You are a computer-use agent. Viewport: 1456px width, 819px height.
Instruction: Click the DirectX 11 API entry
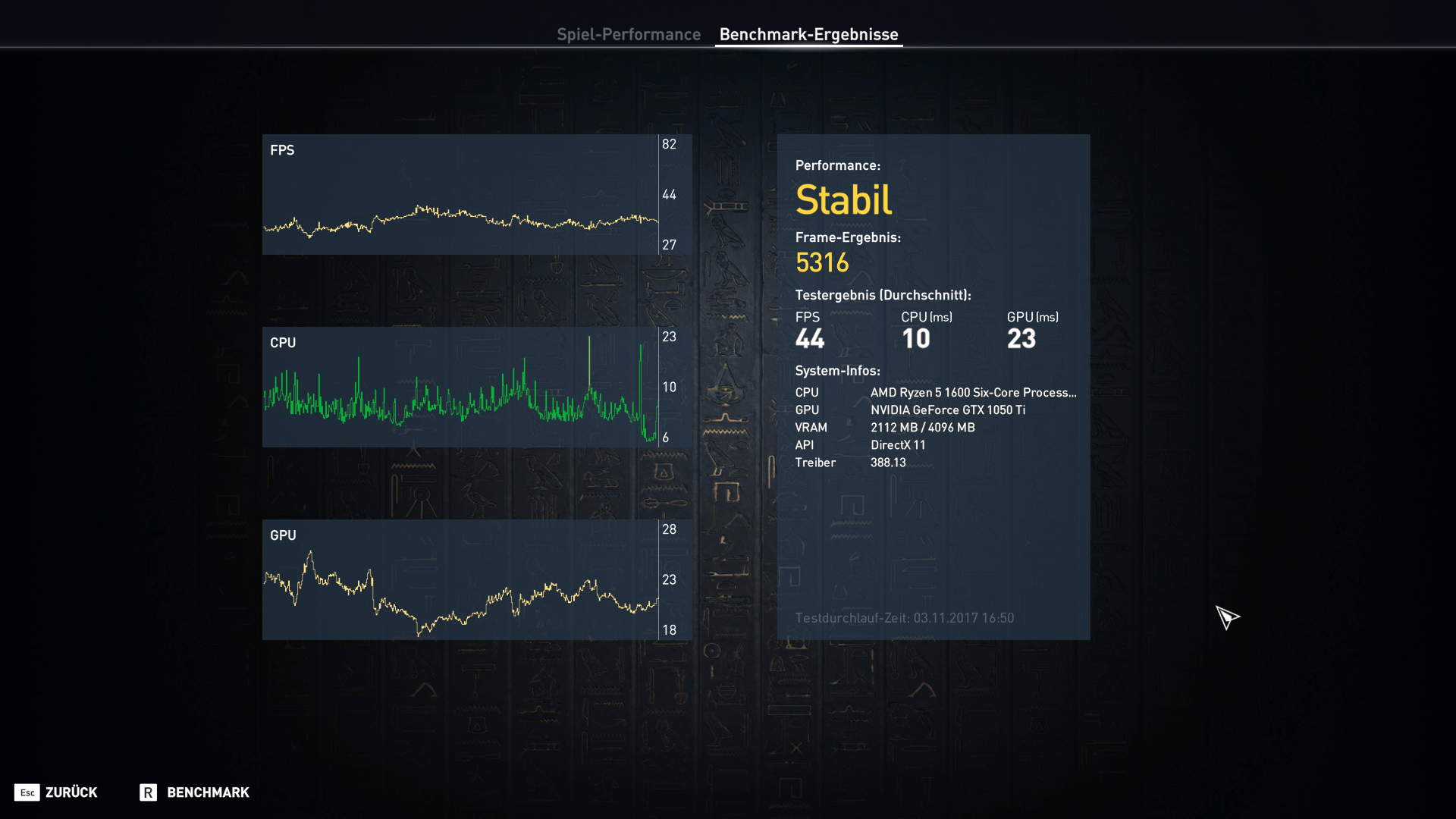tap(898, 445)
